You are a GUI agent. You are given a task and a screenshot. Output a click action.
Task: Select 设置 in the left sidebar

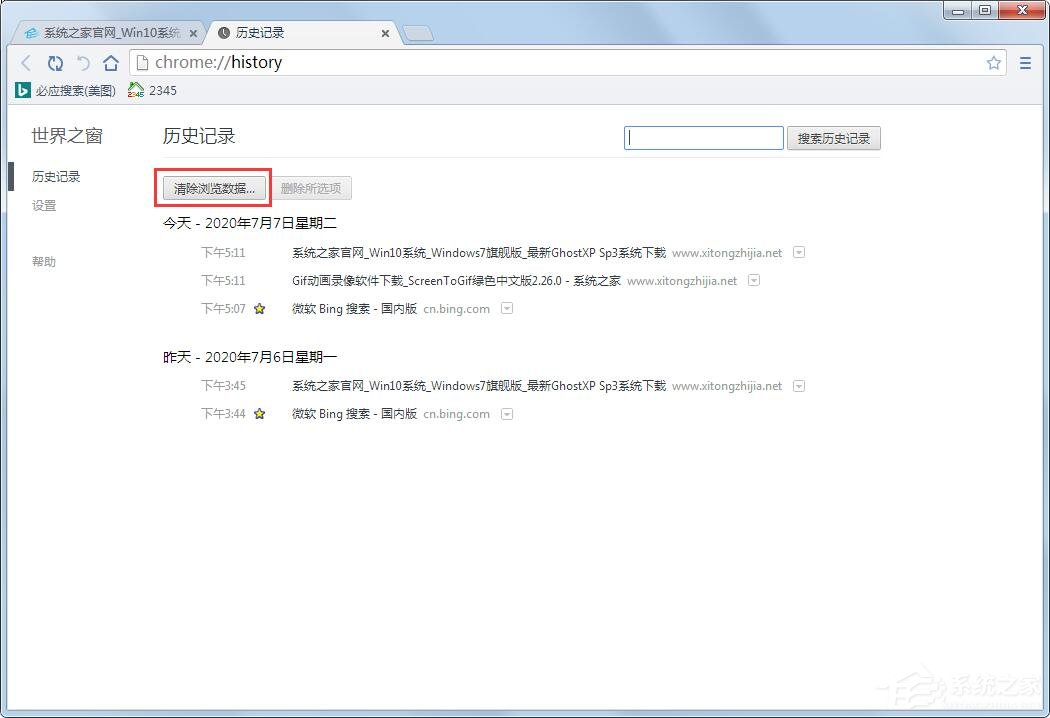(x=44, y=205)
